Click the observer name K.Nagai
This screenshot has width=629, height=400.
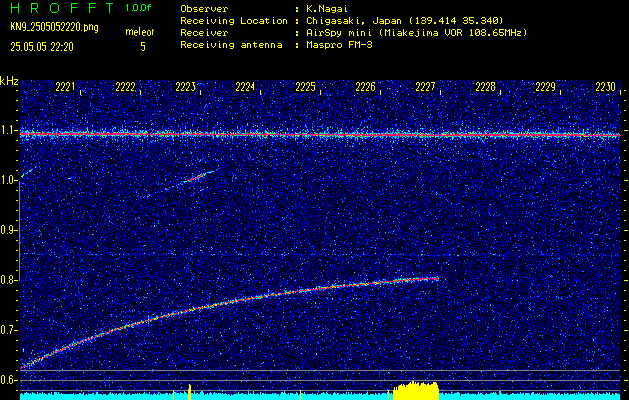pos(327,8)
